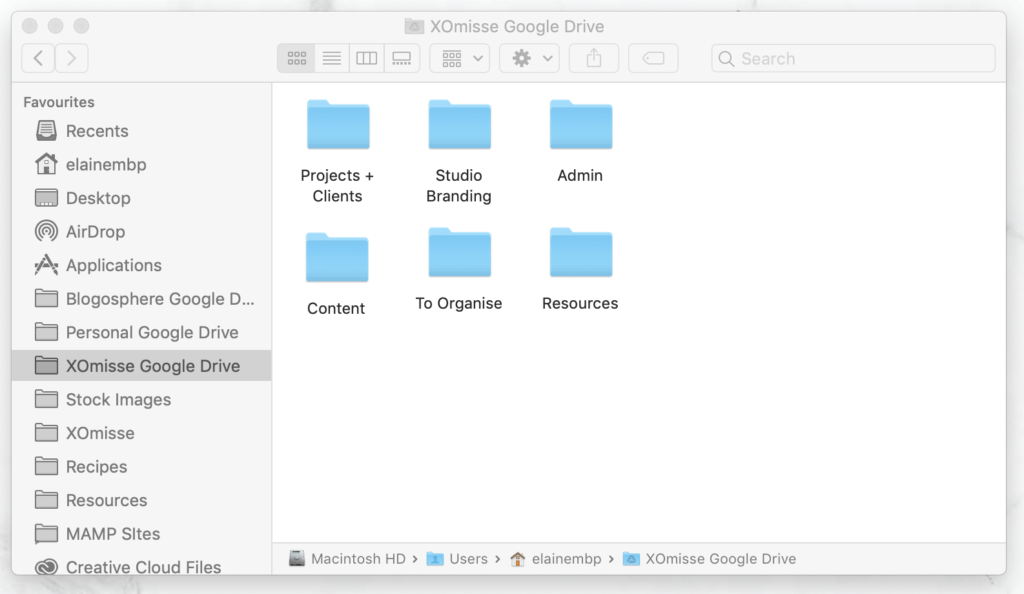This screenshot has height=594, width=1024.
Task: Open Desktop from the sidebar
Action: click(141, 198)
